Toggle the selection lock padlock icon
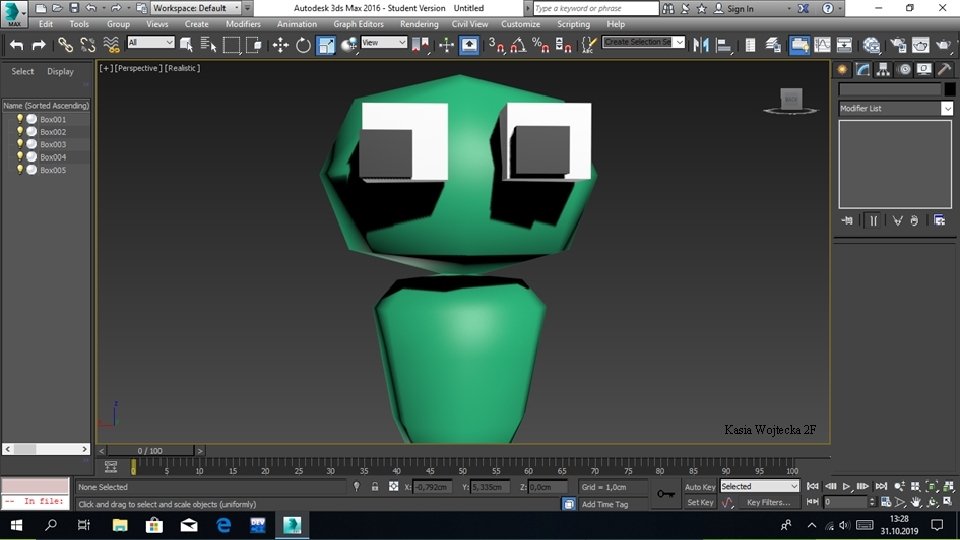Image resolution: width=960 pixels, height=540 pixels. tap(375, 487)
